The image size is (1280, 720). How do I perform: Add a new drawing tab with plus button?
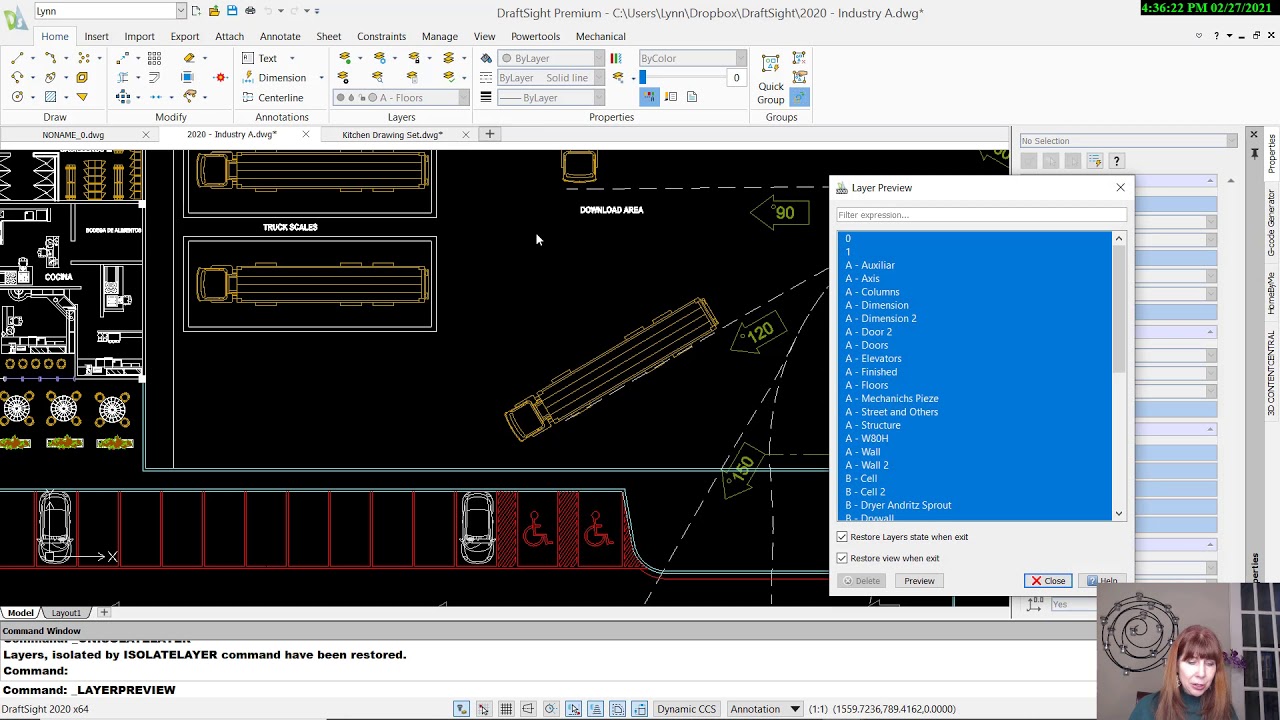(490, 134)
